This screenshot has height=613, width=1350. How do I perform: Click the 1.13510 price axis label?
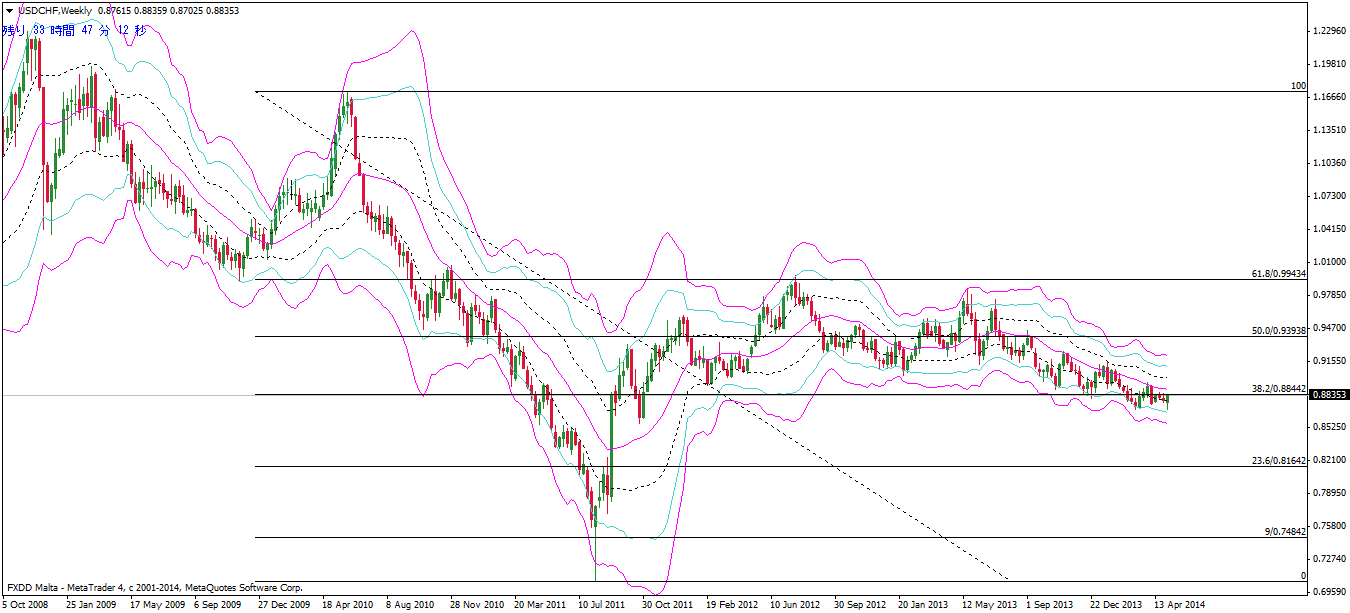(x=1329, y=130)
